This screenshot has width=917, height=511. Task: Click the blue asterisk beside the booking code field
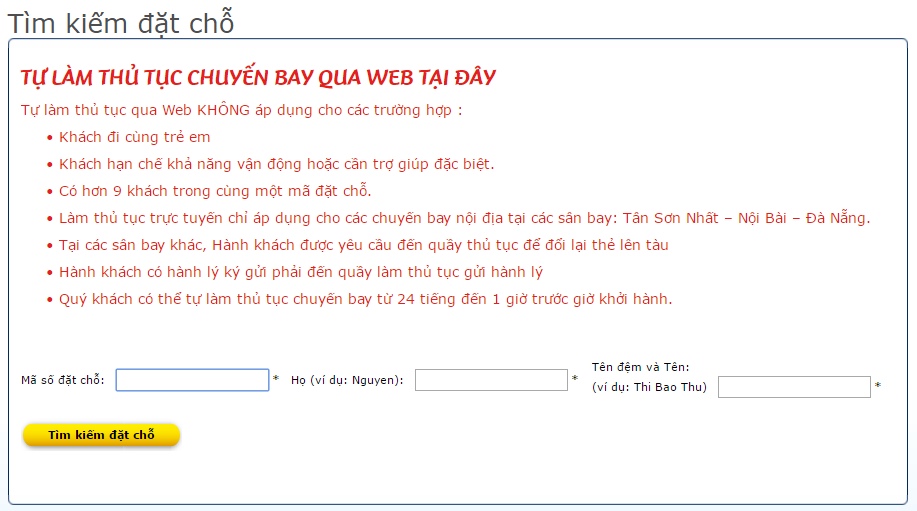point(276,380)
